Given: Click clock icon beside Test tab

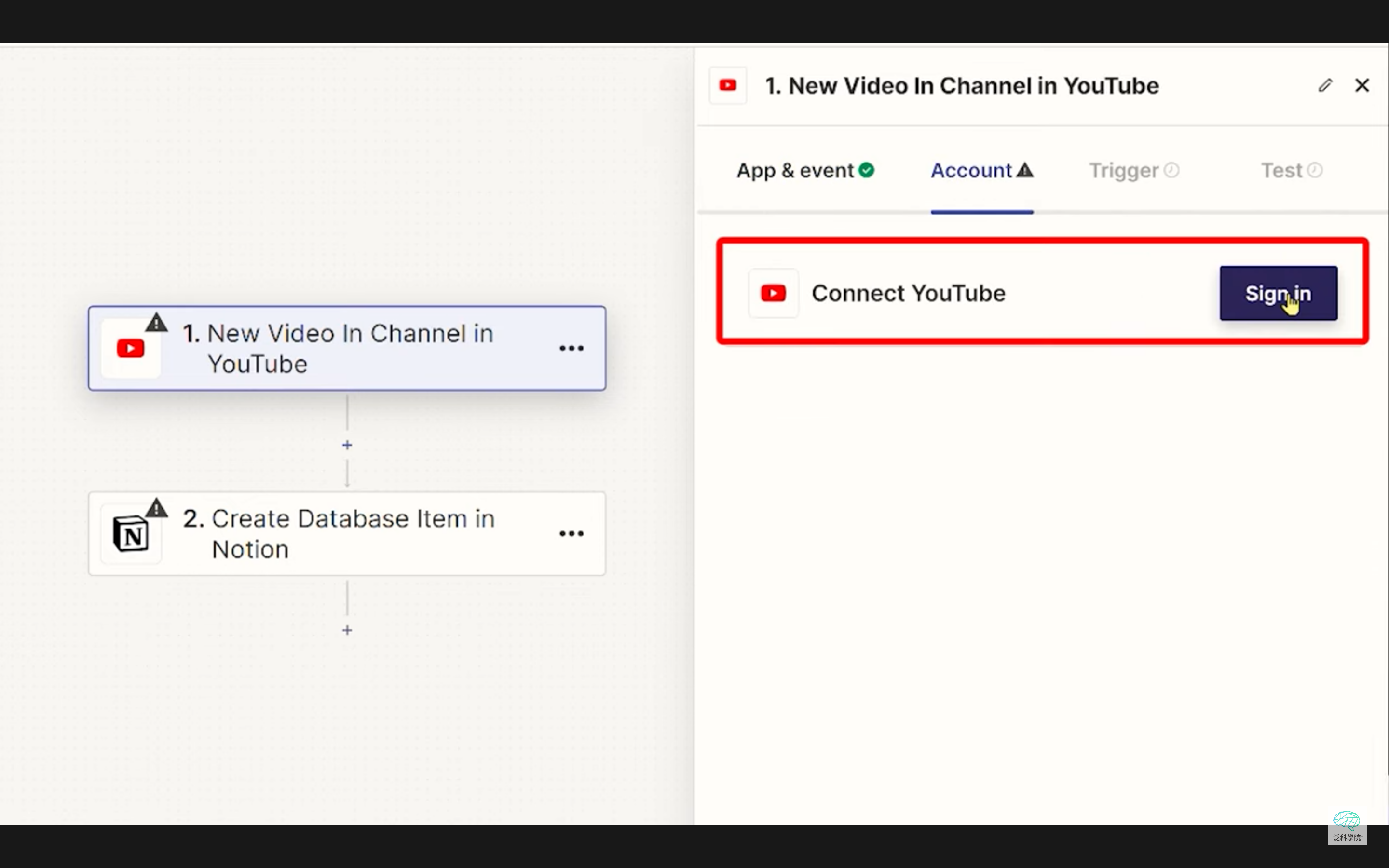Looking at the screenshot, I should [1315, 171].
